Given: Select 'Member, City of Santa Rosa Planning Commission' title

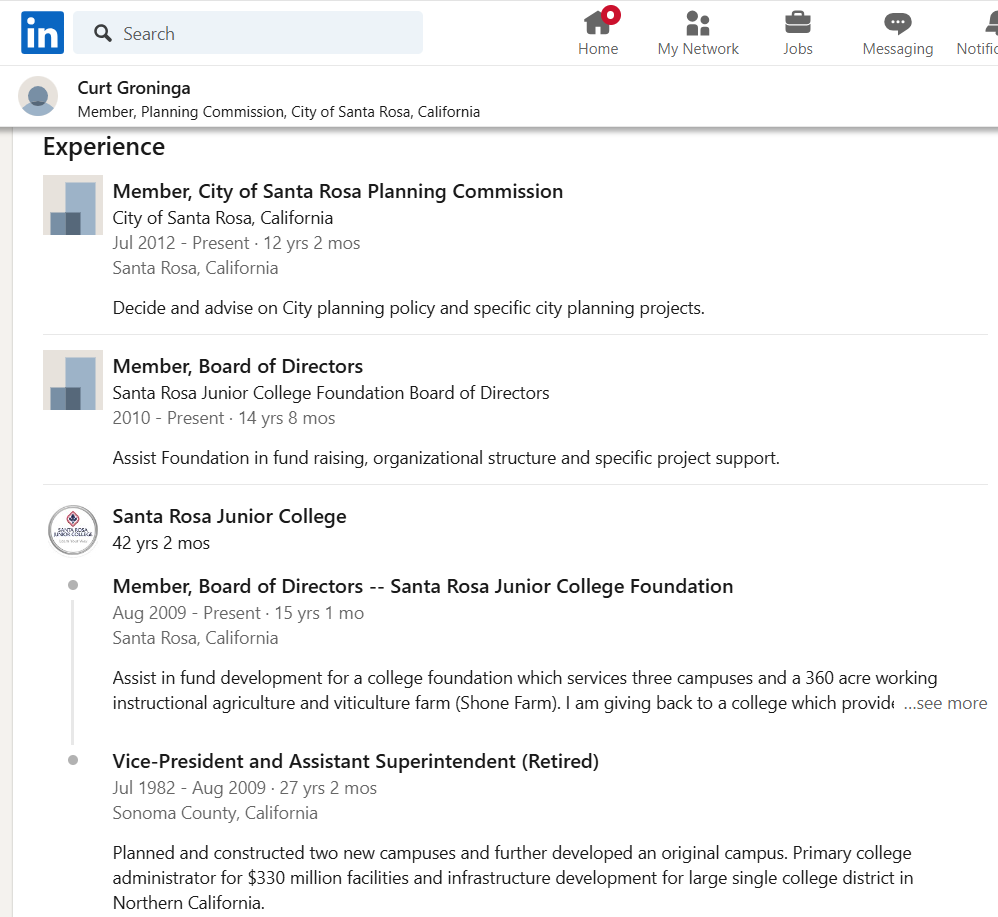Looking at the screenshot, I should point(337,192).
